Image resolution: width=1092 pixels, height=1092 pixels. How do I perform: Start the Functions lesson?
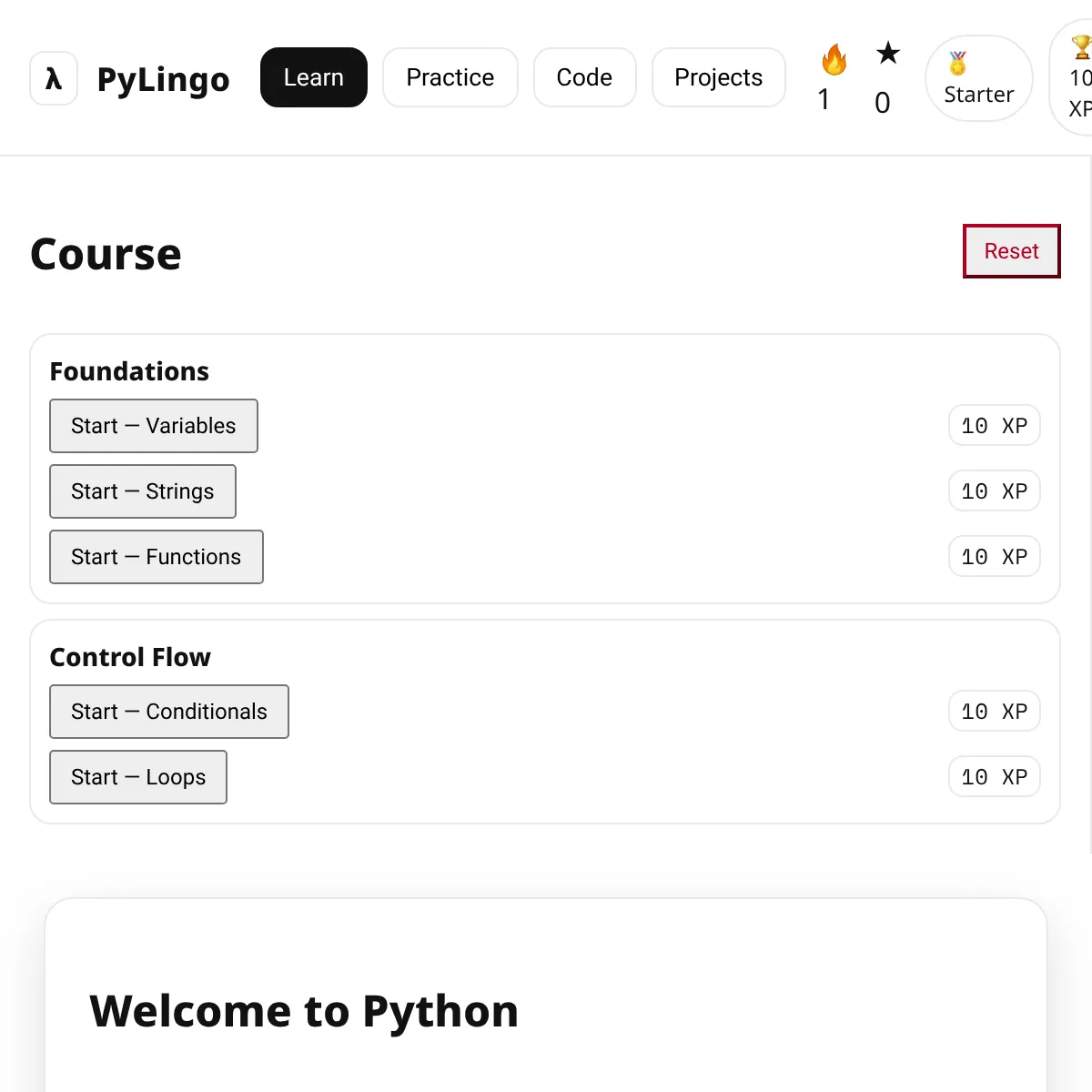pyautogui.click(x=157, y=557)
